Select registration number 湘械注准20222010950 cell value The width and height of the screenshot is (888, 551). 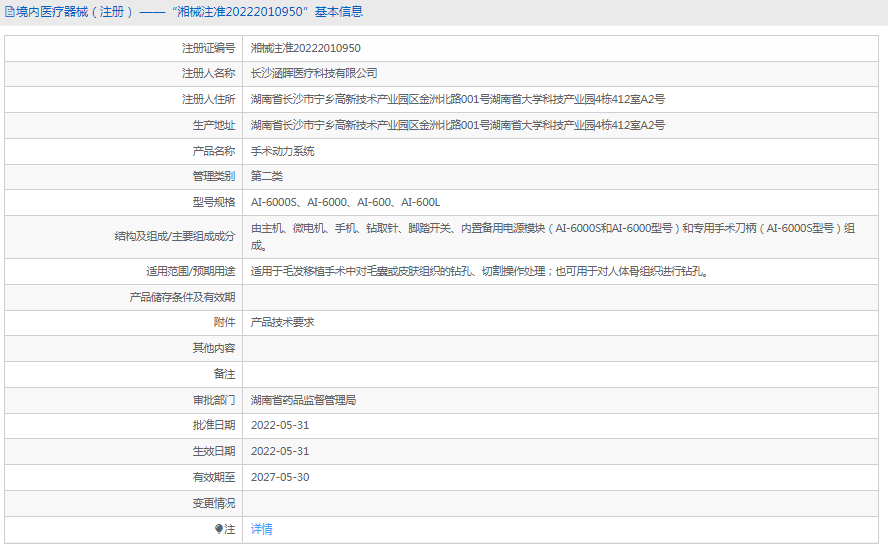[x=306, y=48]
